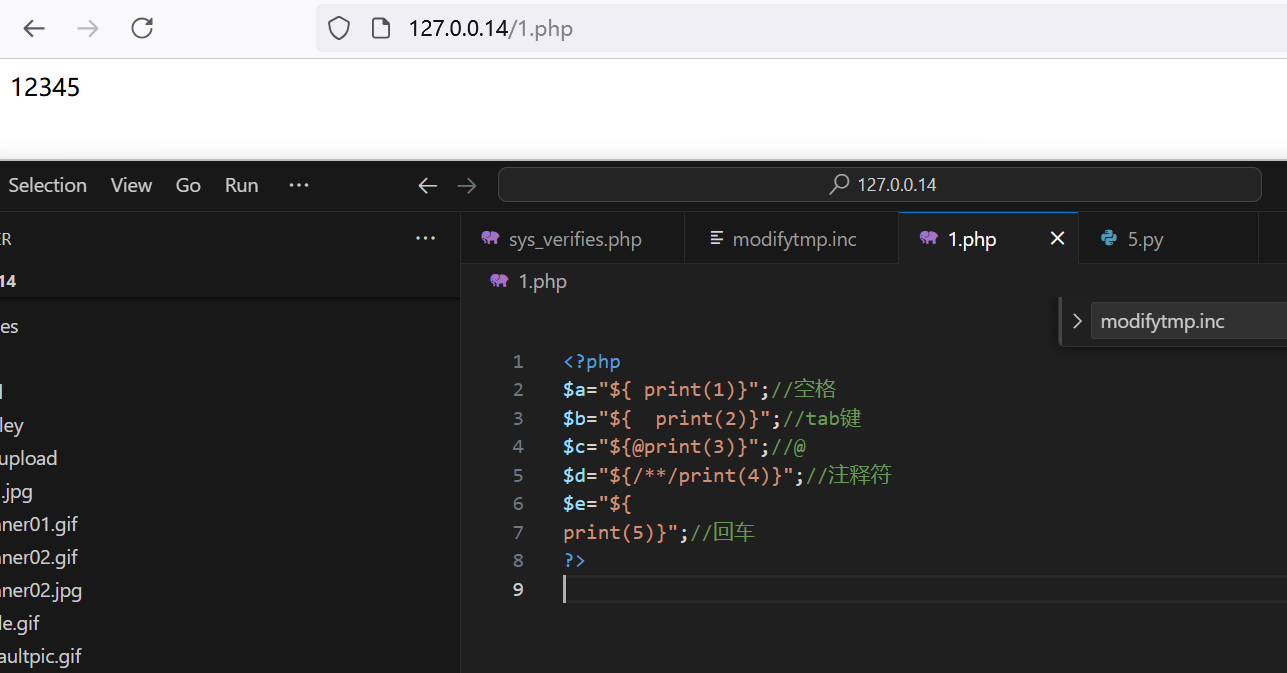1287x673 pixels.
Task: Close the 1.php editor tab
Action: click(1057, 239)
